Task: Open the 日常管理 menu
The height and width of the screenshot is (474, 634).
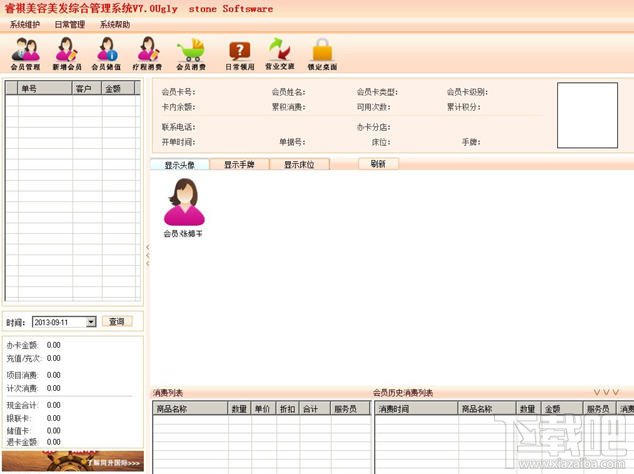Action: [x=70, y=25]
